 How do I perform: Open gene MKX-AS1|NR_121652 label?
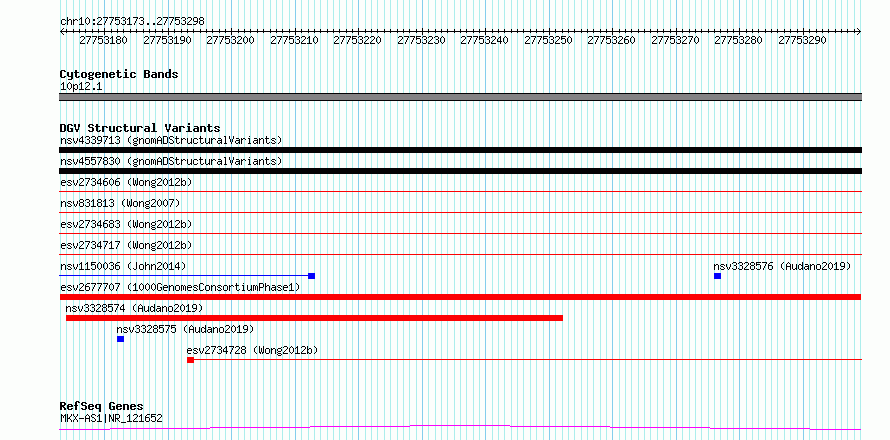pos(111,419)
